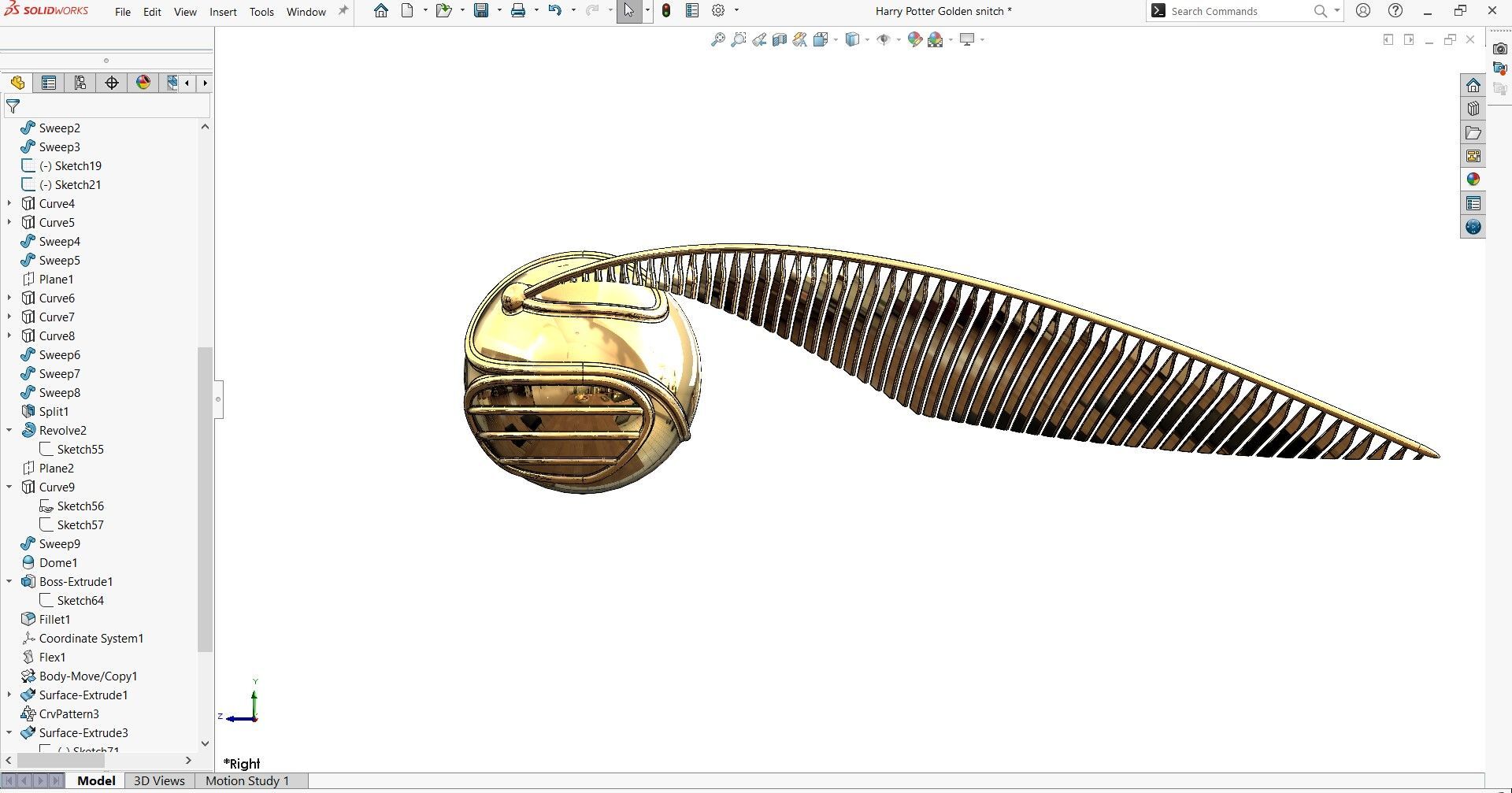Open View Orientation cube icon
1512x793 pixels.
click(x=821, y=39)
